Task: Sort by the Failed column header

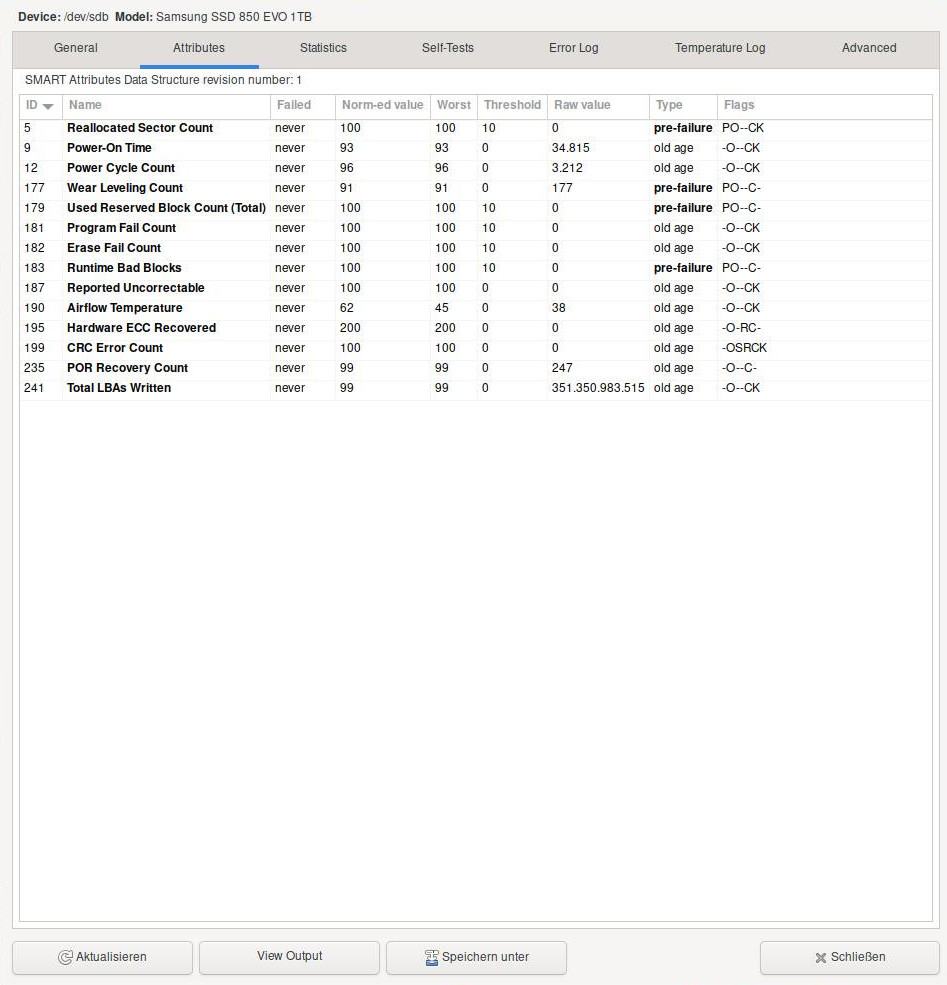Action: click(x=303, y=105)
